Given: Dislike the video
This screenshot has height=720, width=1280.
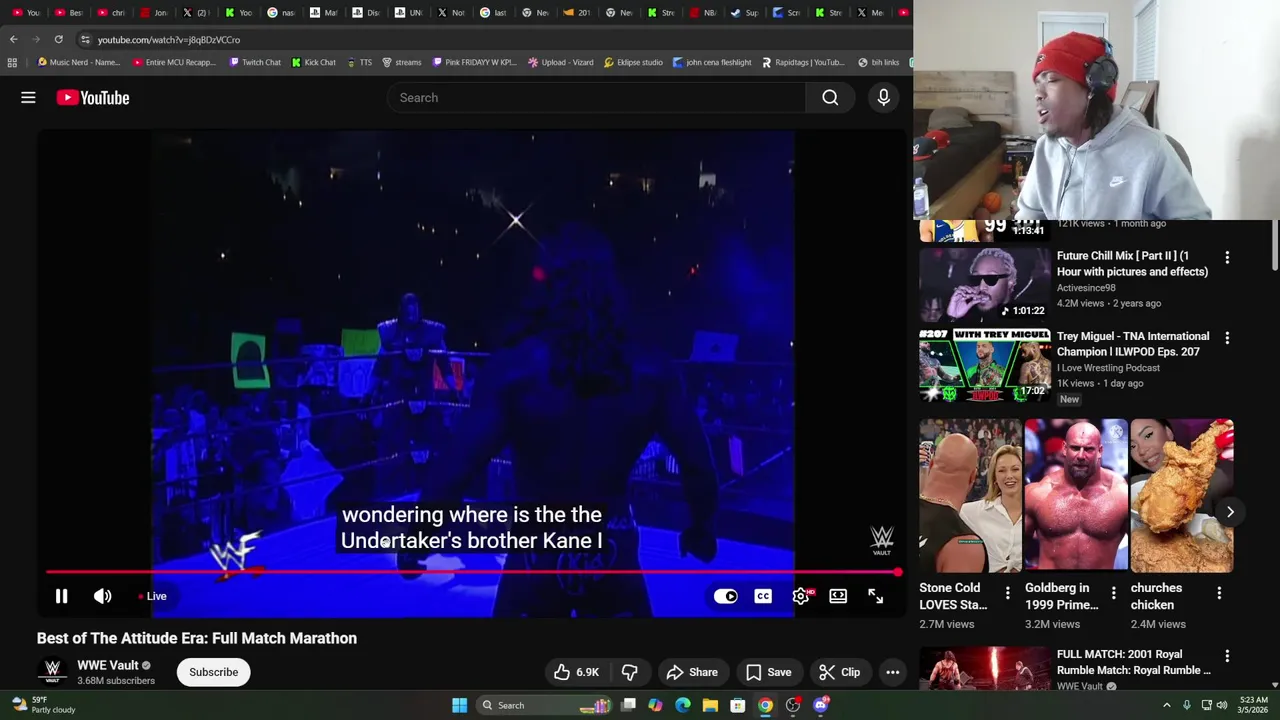Looking at the screenshot, I should [x=629, y=672].
